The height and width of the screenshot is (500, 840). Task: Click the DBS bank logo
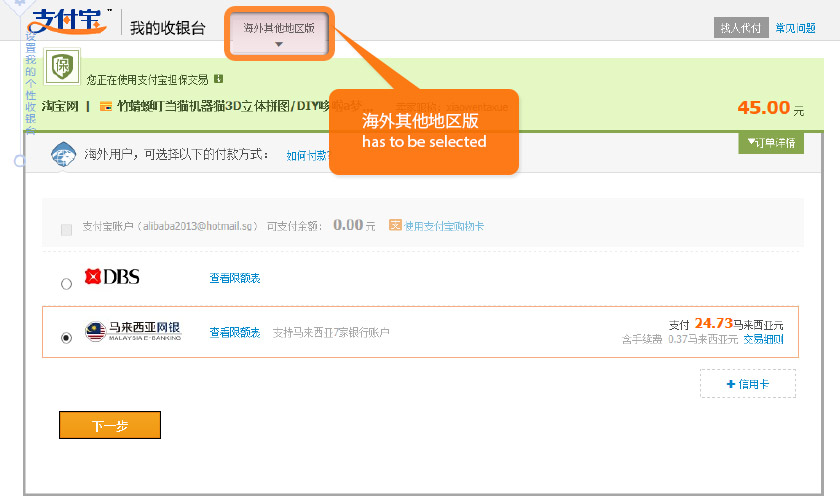click(112, 277)
